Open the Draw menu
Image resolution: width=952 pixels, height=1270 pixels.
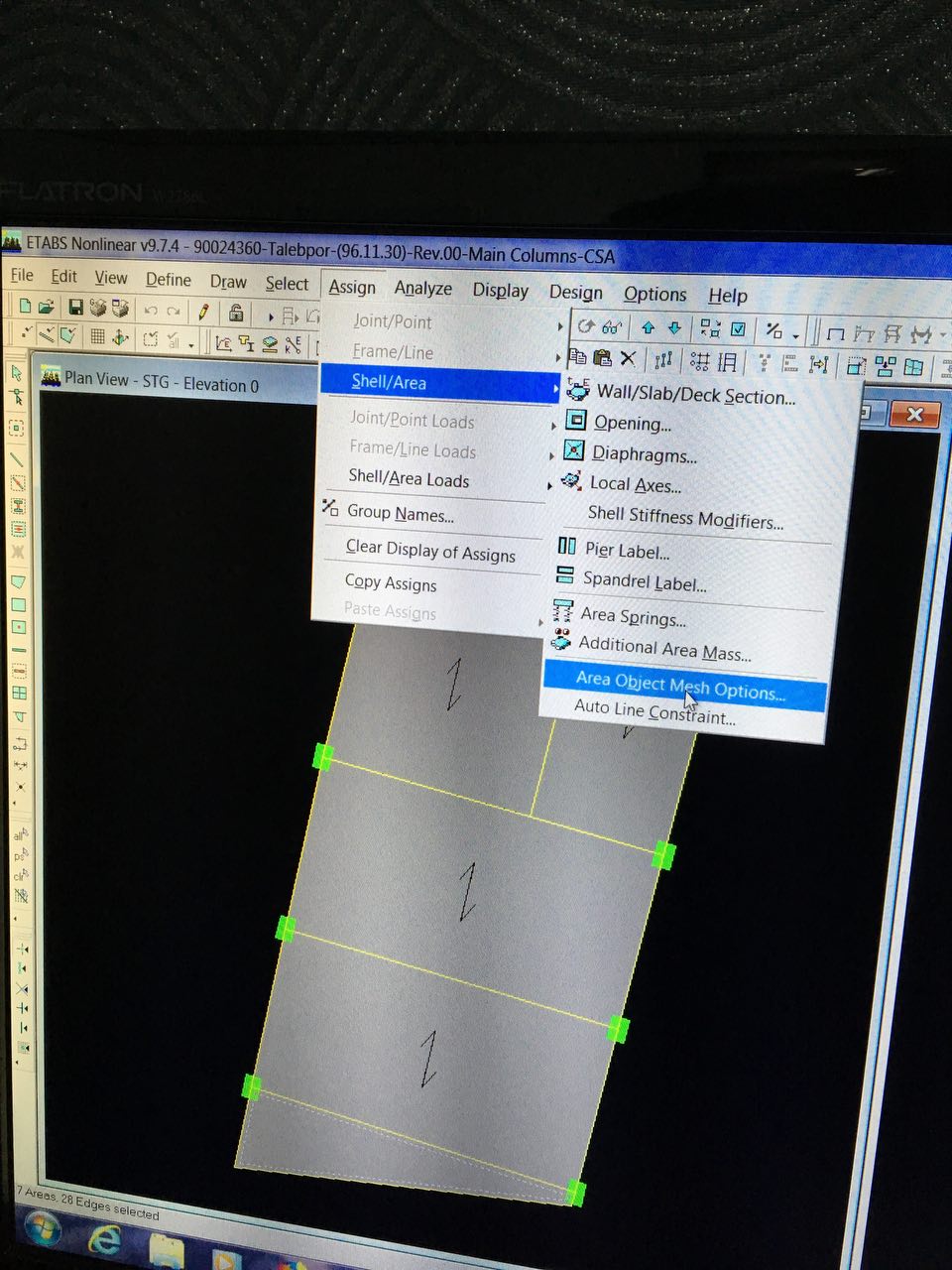click(228, 282)
